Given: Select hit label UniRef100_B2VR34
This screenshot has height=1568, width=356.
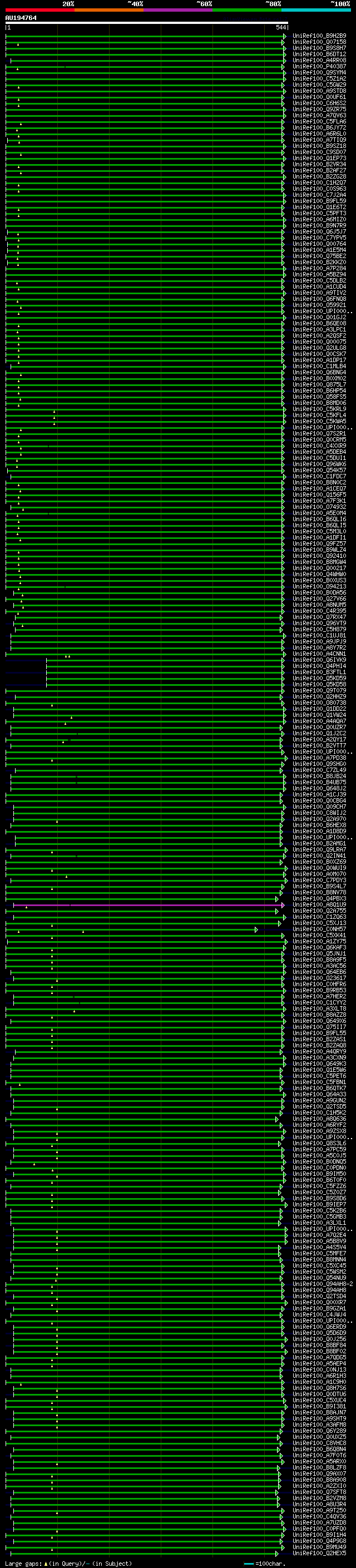Looking at the screenshot, I should [319, 164].
